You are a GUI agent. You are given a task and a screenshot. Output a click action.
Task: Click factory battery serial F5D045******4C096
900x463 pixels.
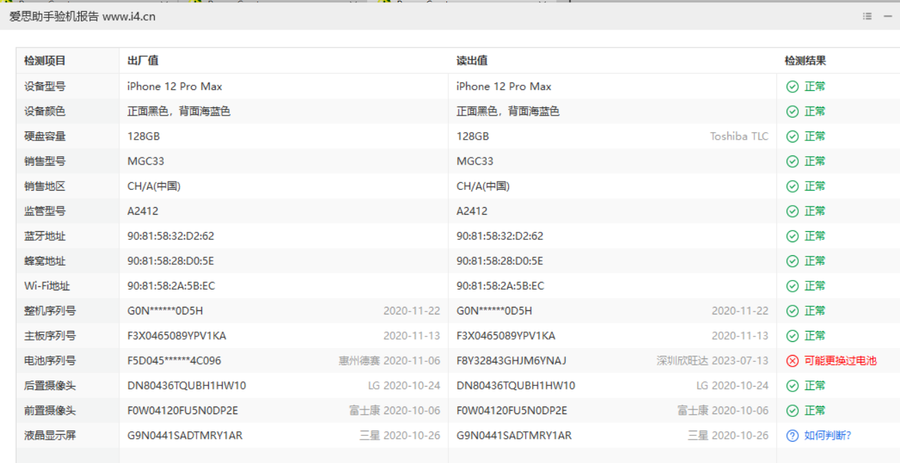click(174, 361)
